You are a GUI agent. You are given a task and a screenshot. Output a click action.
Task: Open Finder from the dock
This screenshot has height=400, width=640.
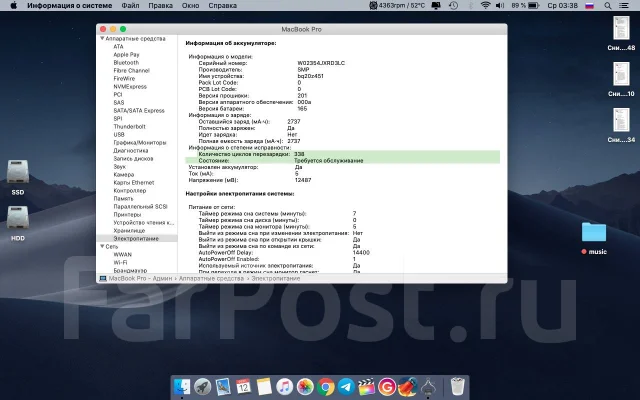pyautogui.click(x=182, y=386)
